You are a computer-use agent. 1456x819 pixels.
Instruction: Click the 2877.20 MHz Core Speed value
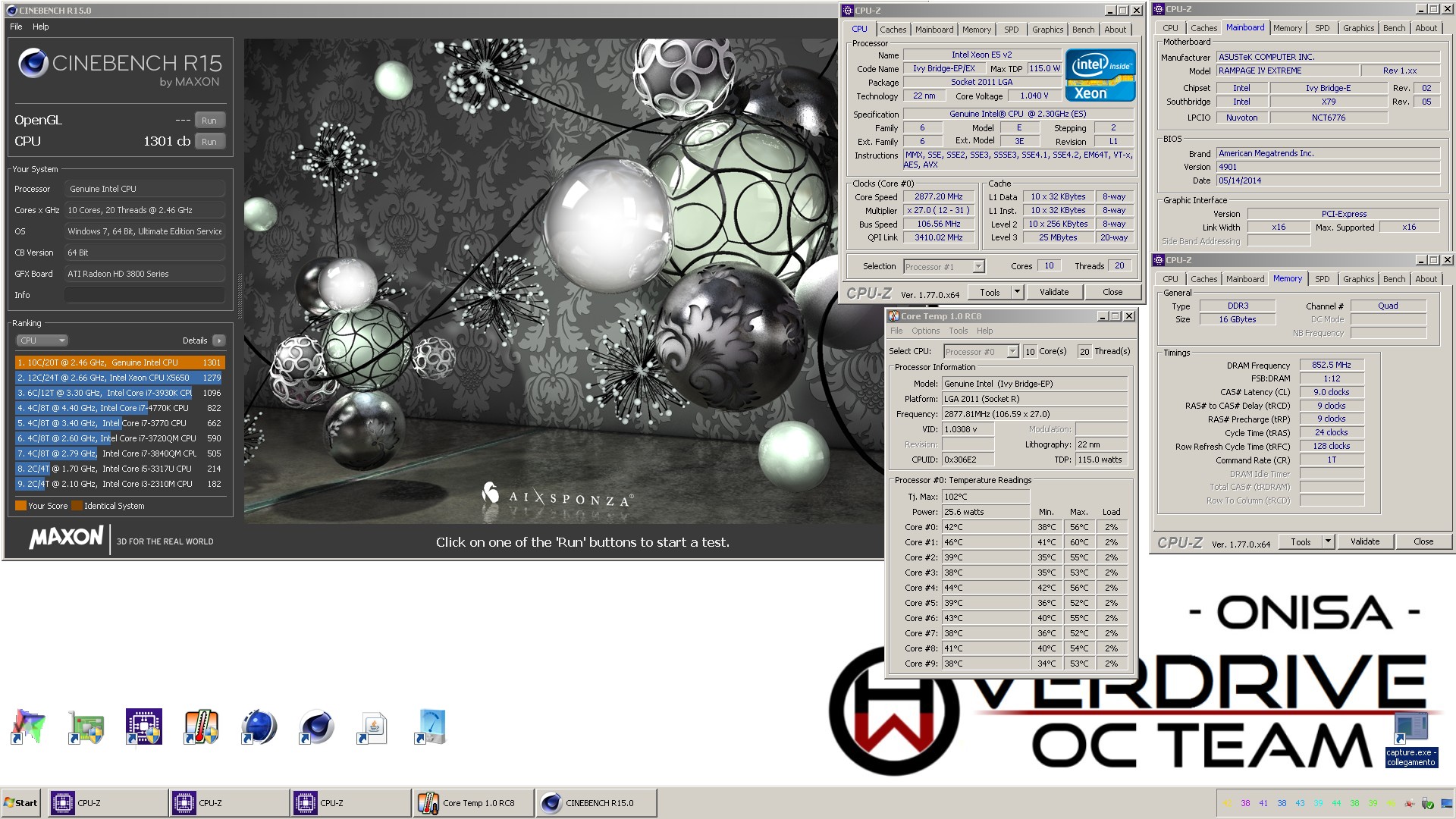(x=938, y=196)
